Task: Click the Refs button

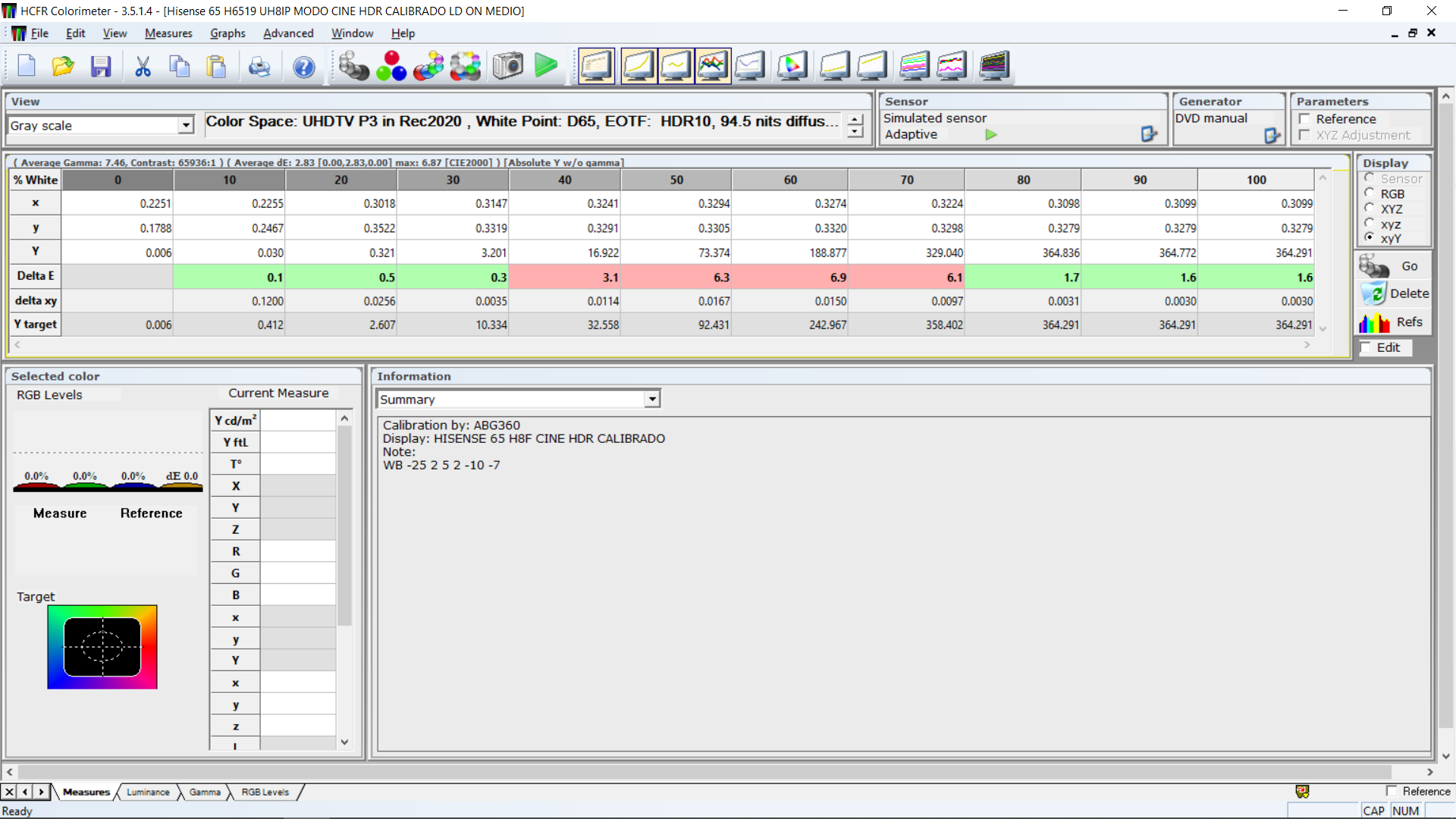Action: 1394,322
